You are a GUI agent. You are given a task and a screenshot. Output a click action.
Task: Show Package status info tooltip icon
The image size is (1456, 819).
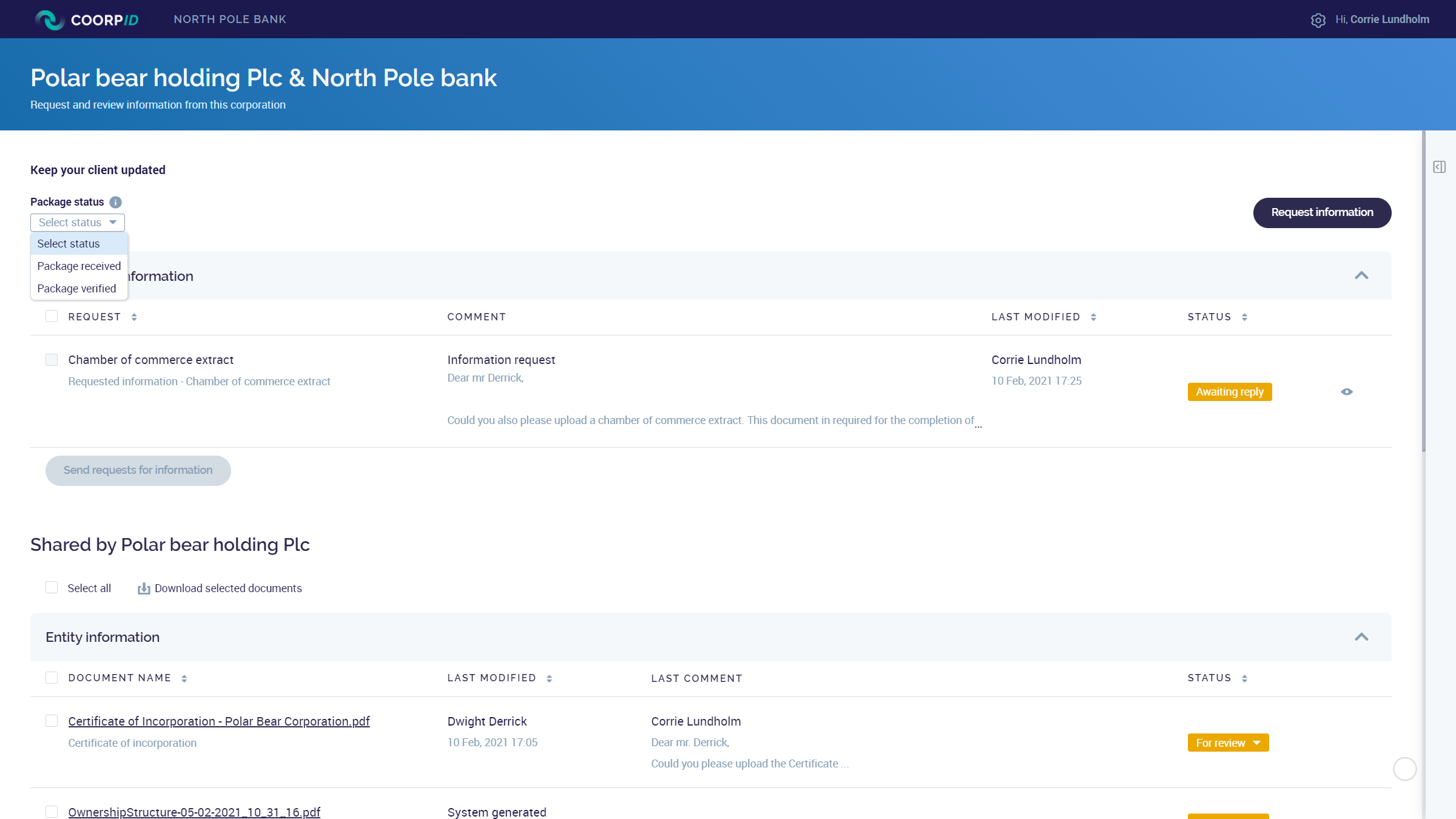pos(115,202)
